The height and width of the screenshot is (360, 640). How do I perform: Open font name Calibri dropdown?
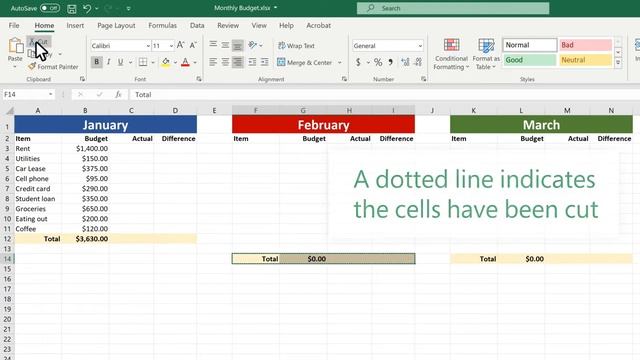(x=148, y=46)
